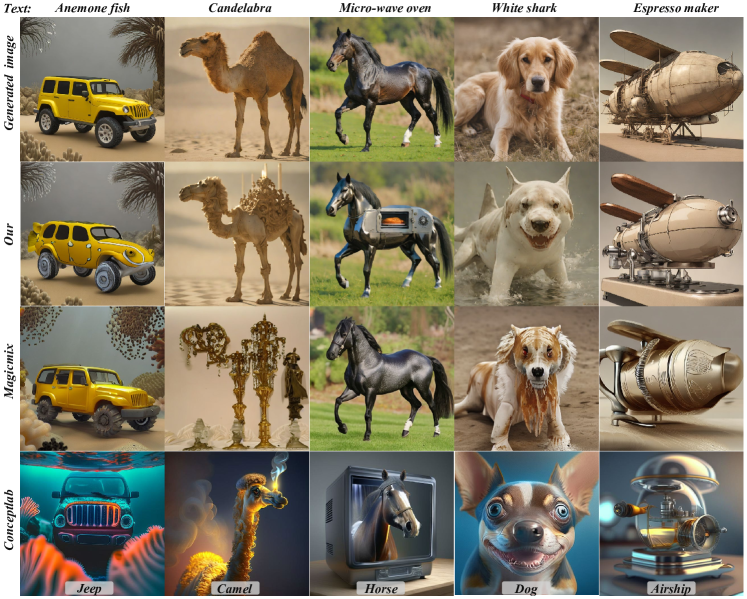The height and width of the screenshot is (599, 747).
Task: Open the Magicmix golden candelabra image
Action: point(236,377)
